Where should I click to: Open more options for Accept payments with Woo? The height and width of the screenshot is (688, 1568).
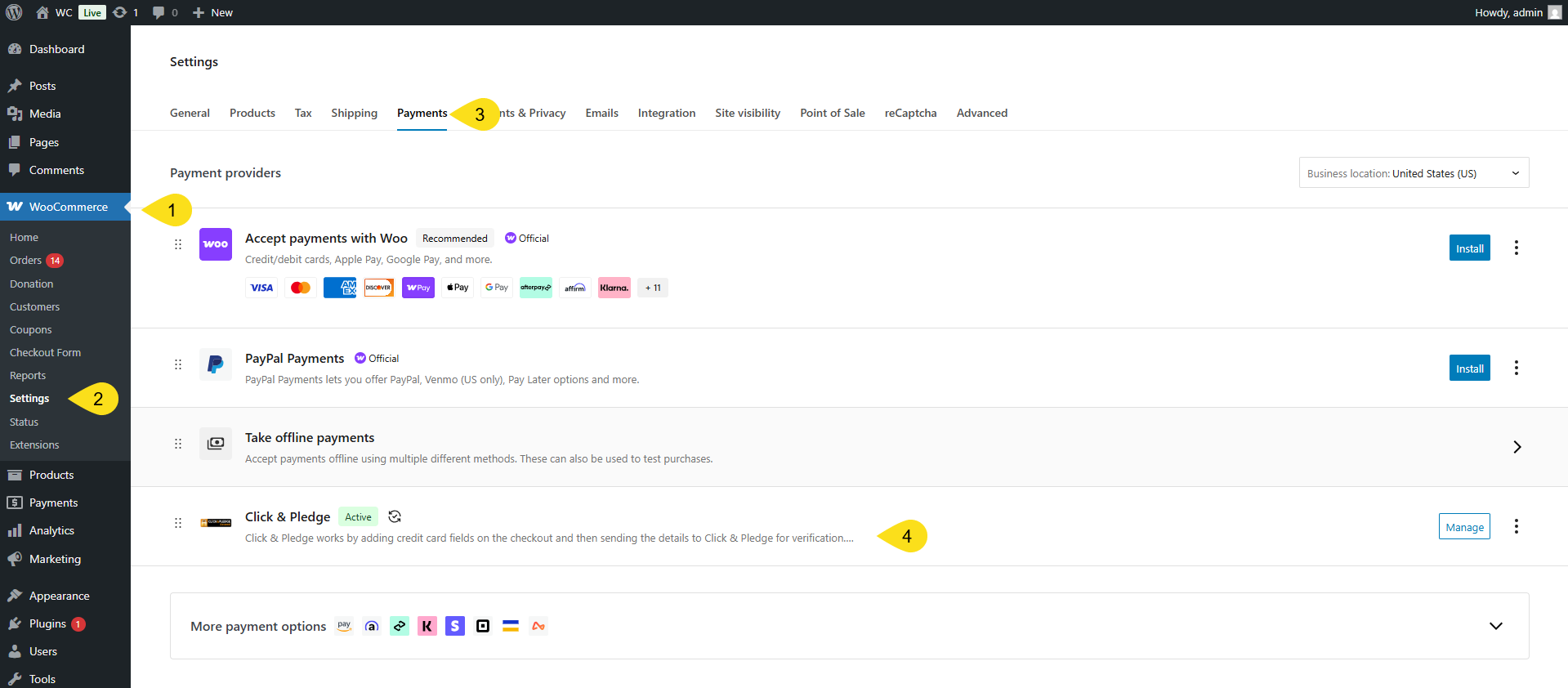pos(1517,248)
